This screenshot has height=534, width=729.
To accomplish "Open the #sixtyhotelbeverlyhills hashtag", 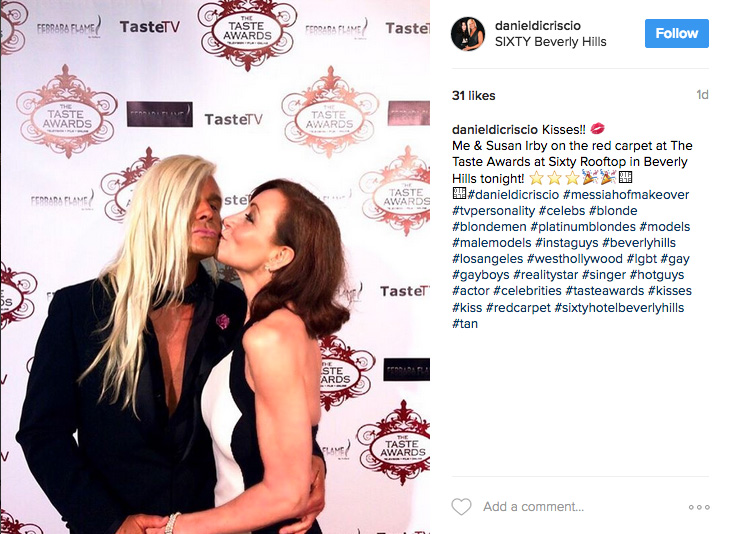I will click(x=619, y=308).
